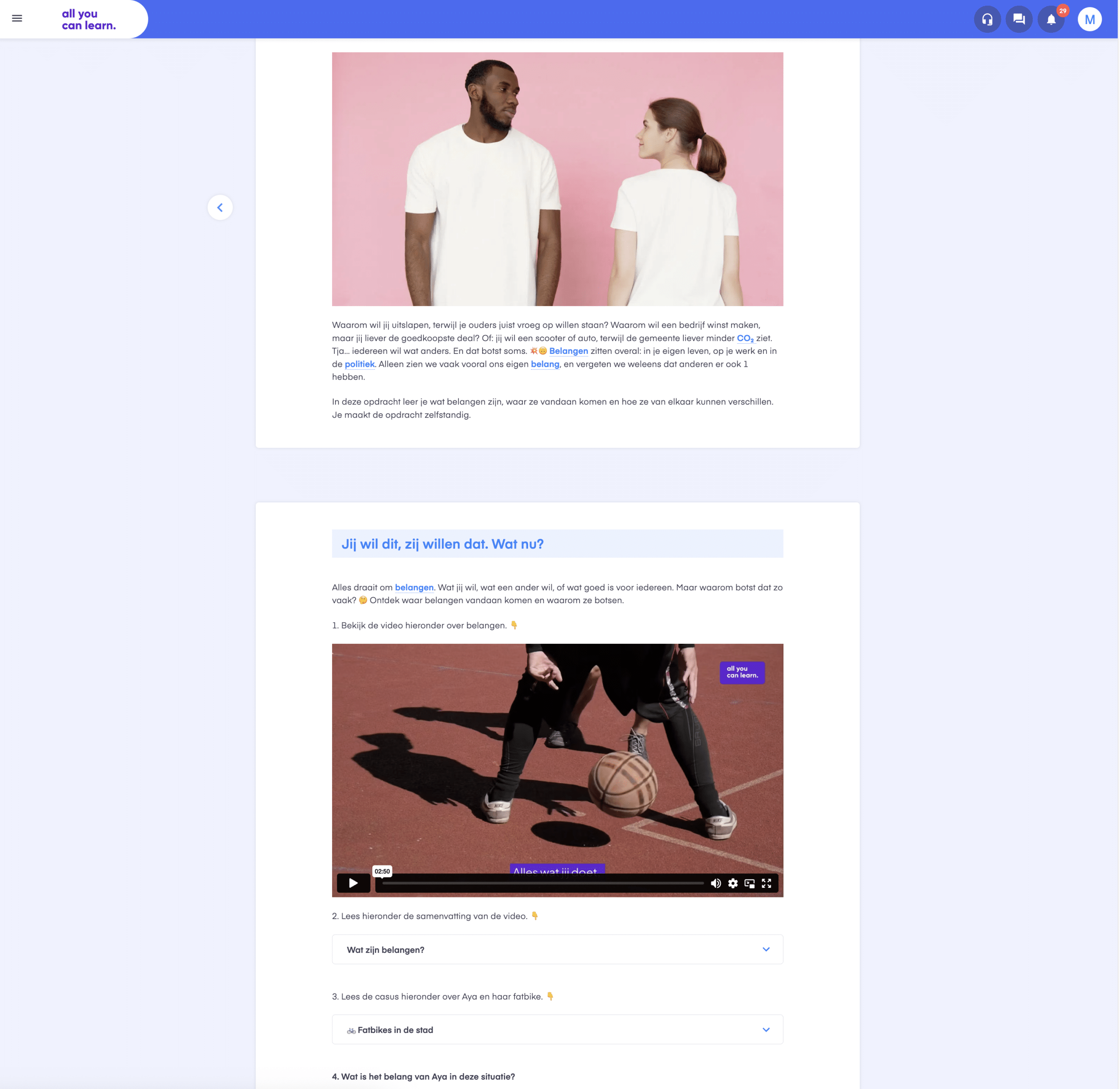
Task: Open the chat messages icon
Action: point(1019,19)
